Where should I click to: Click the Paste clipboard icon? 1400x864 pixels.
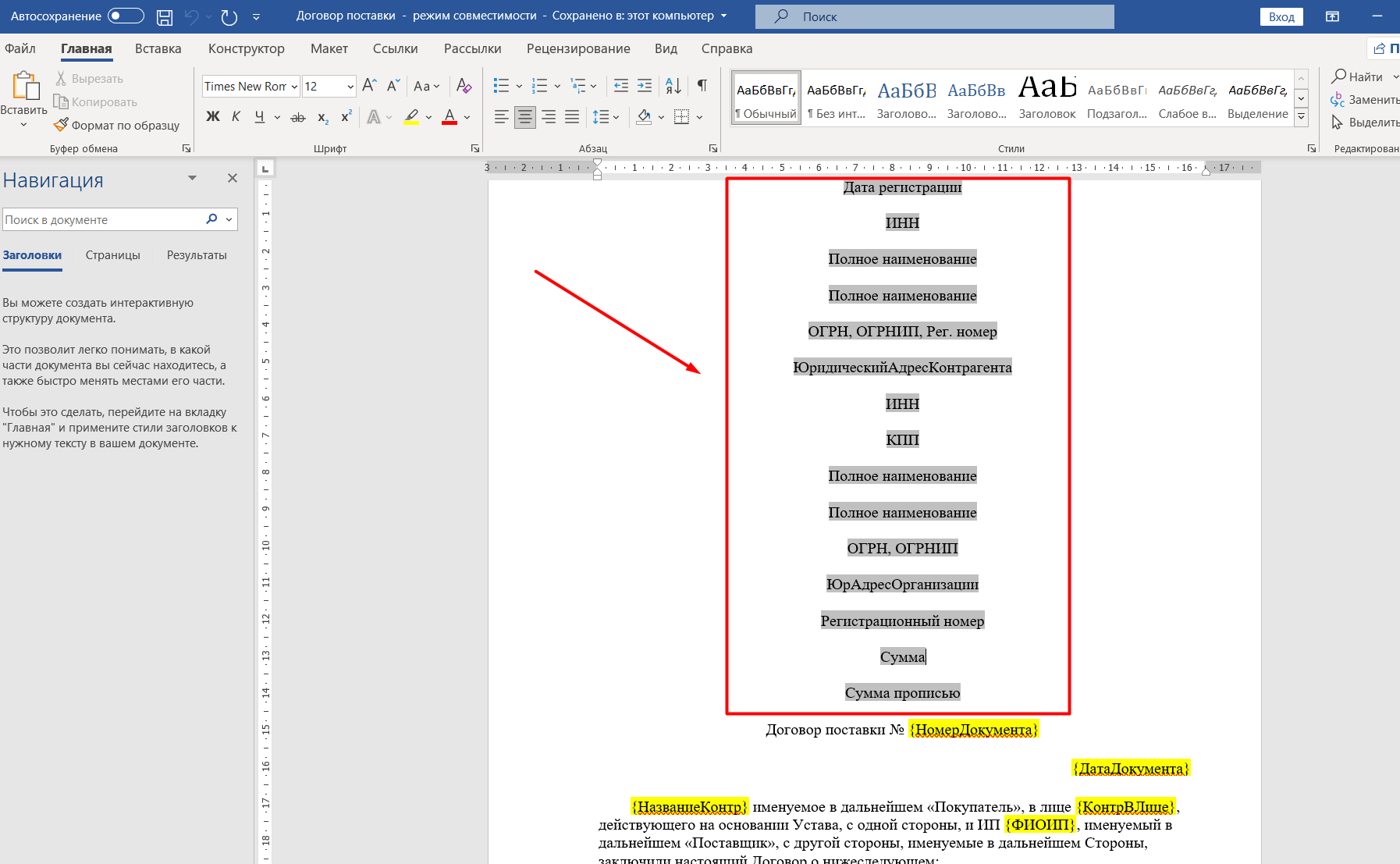pyautogui.click(x=26, y=86)
